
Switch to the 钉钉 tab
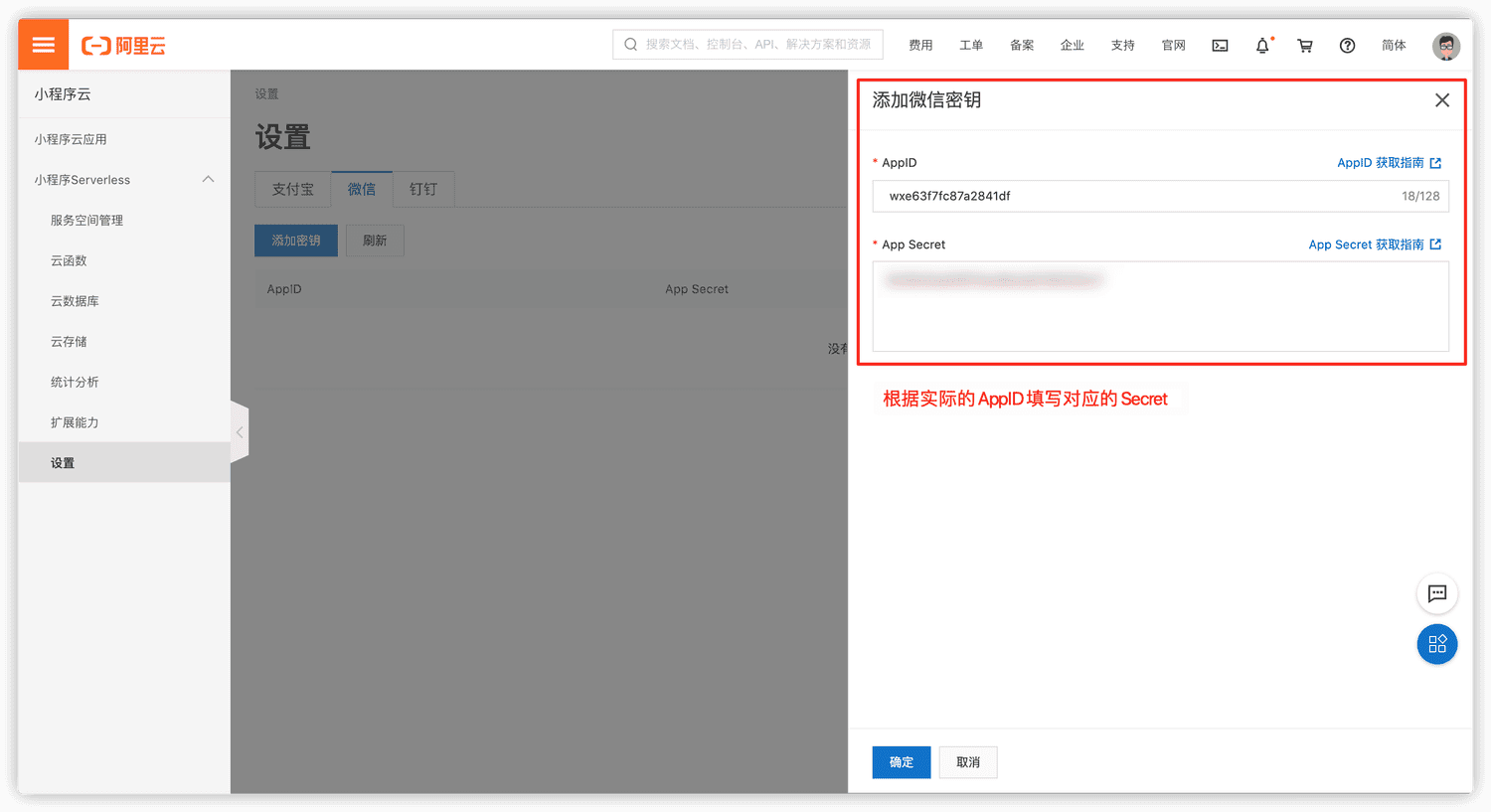click(x=423, y=189)
